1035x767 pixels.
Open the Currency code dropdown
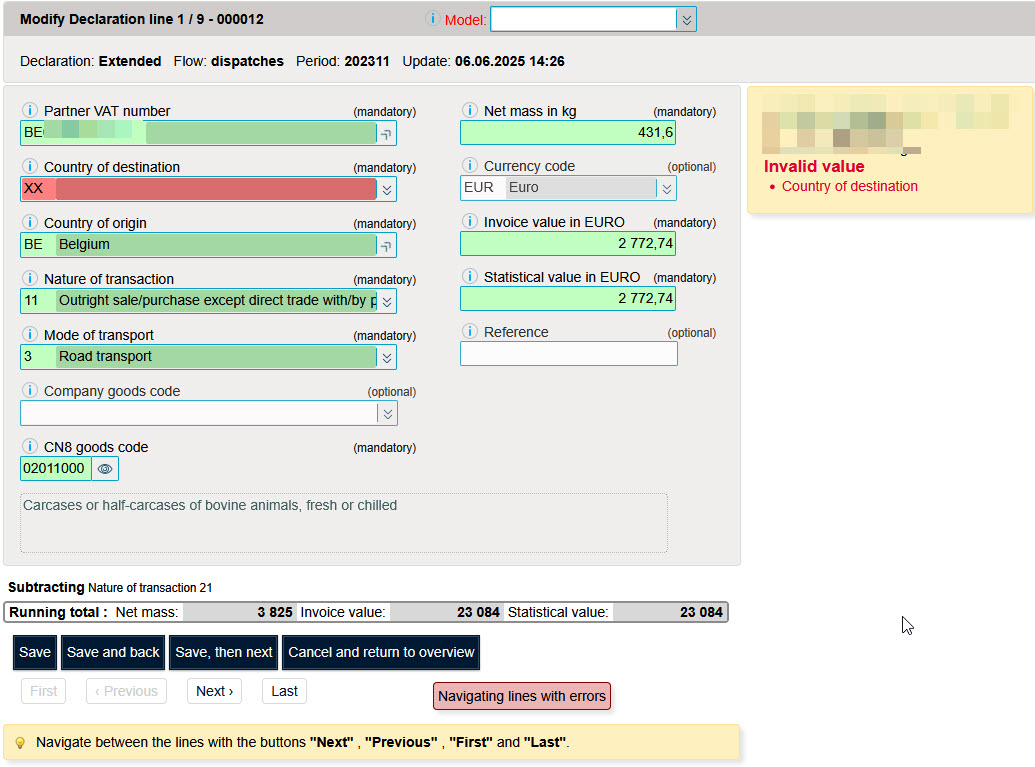tap(666, 188)
